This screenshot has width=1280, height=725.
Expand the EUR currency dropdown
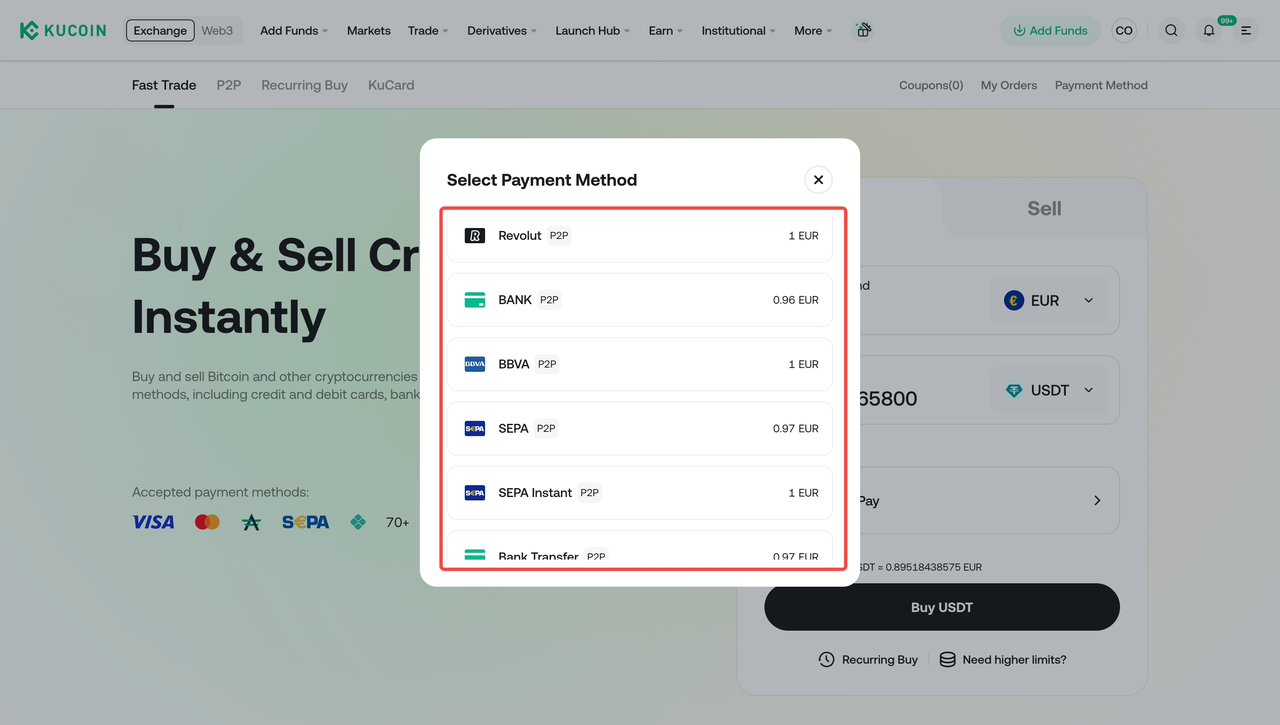pos(1049,301)
